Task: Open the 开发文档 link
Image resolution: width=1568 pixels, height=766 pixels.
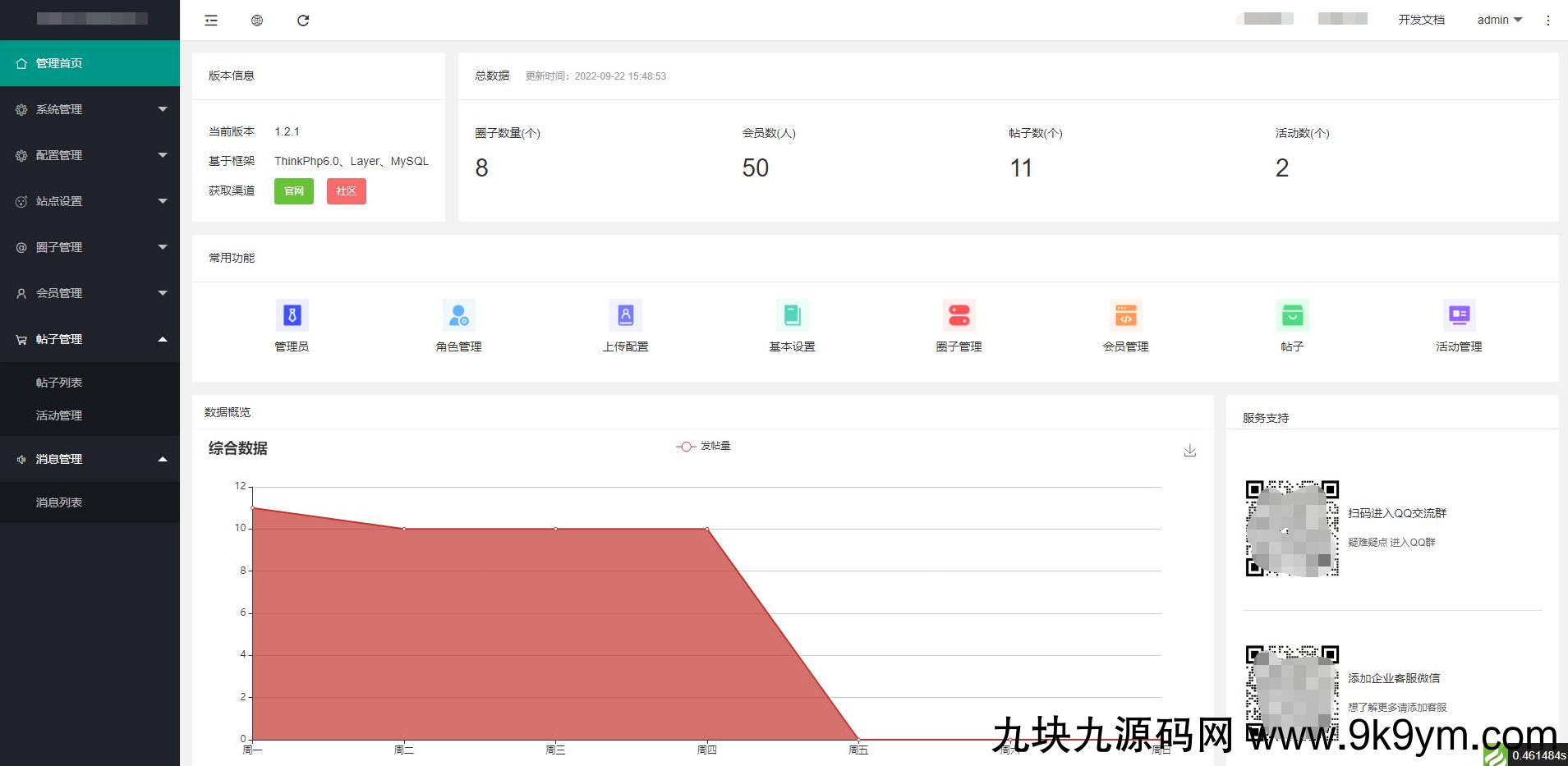Action: tap(1421, 19)
